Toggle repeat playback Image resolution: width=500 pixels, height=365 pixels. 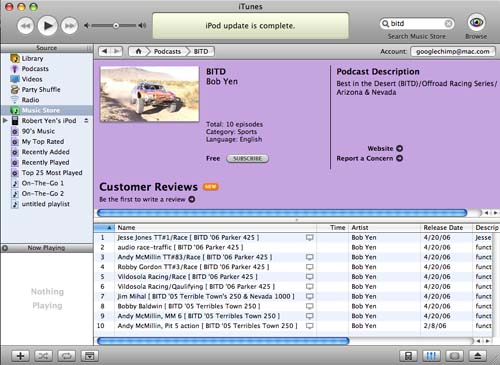[x=66, y=356]
